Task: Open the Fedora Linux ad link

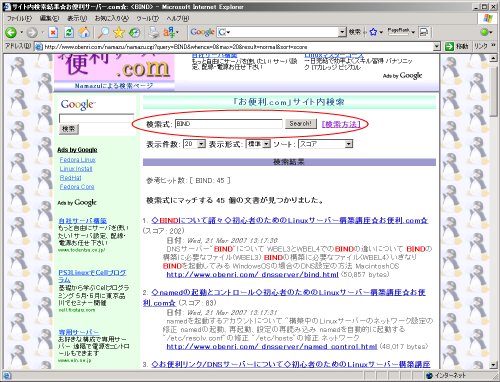Action: [78, 160]
